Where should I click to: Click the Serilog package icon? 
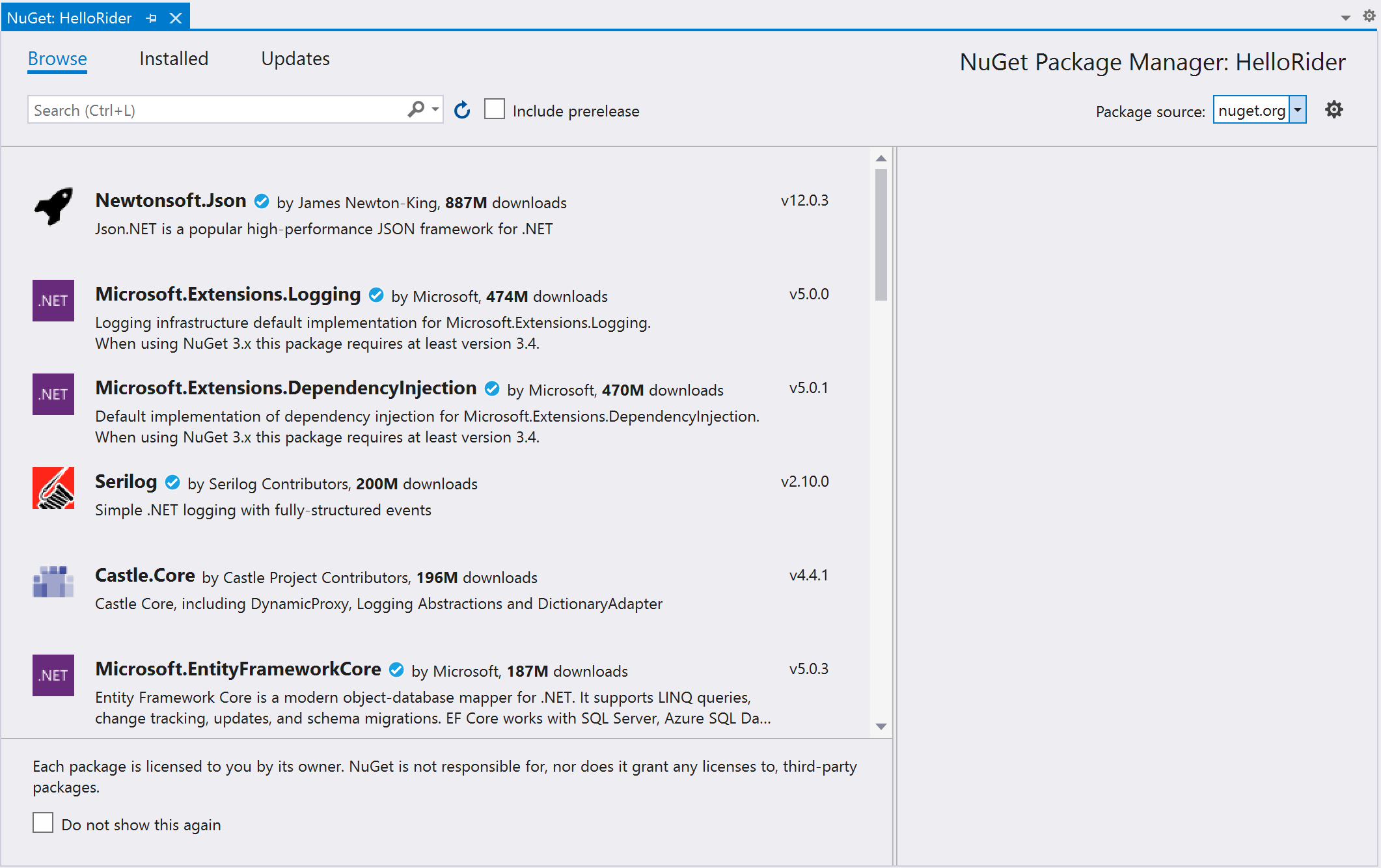(x=53, y=488)
